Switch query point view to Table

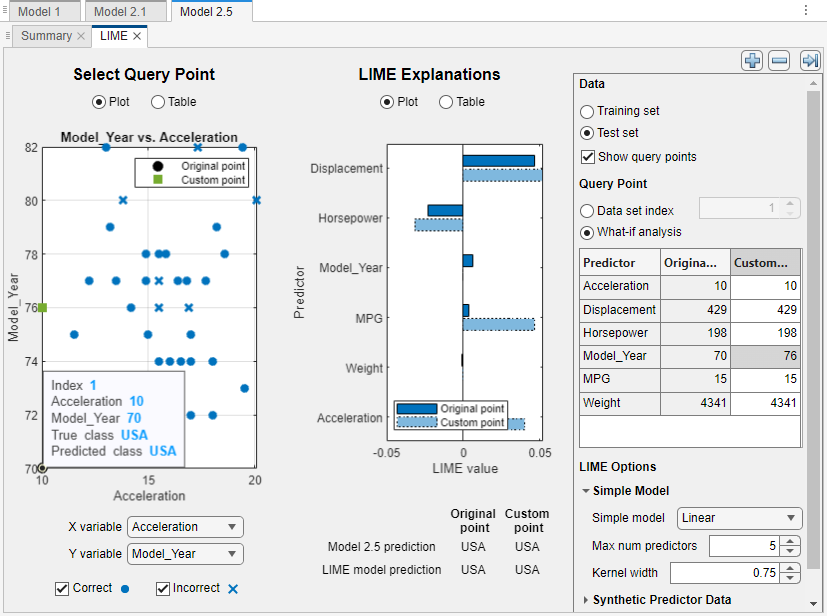(156, 101)
